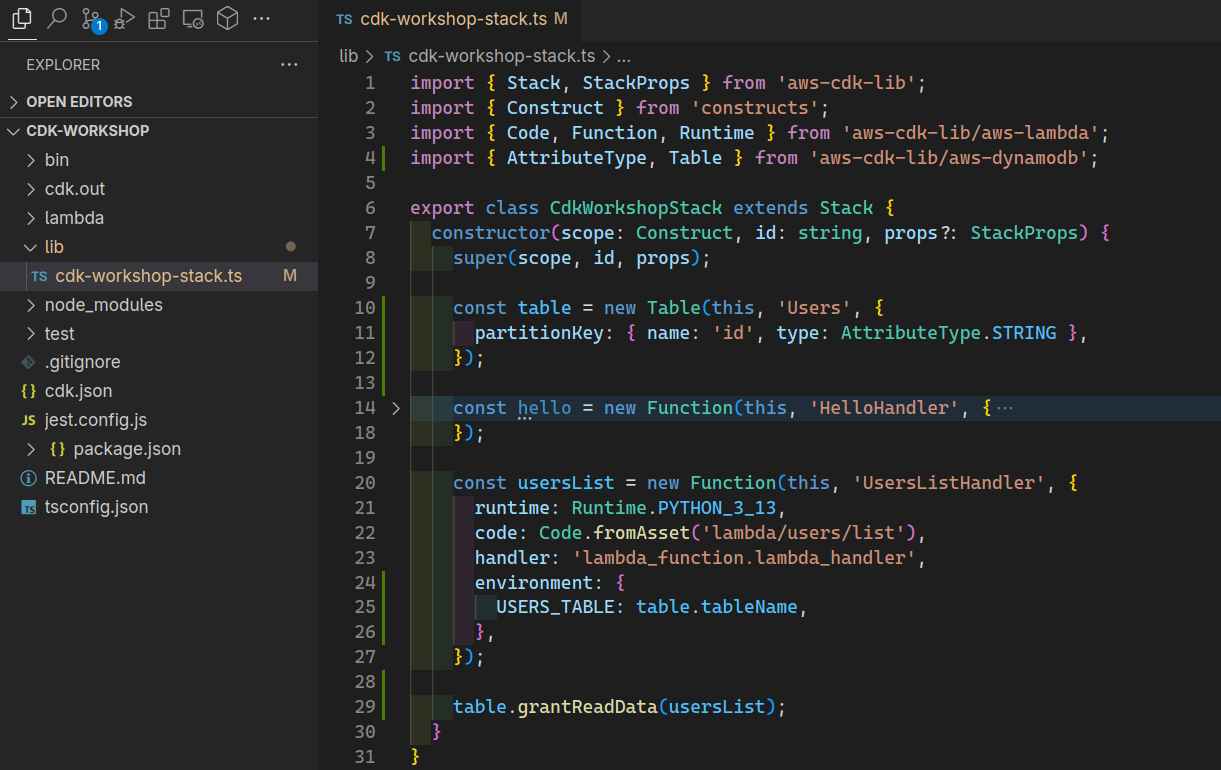Open Explorer panel more actions ellipsis

(289, 65)
